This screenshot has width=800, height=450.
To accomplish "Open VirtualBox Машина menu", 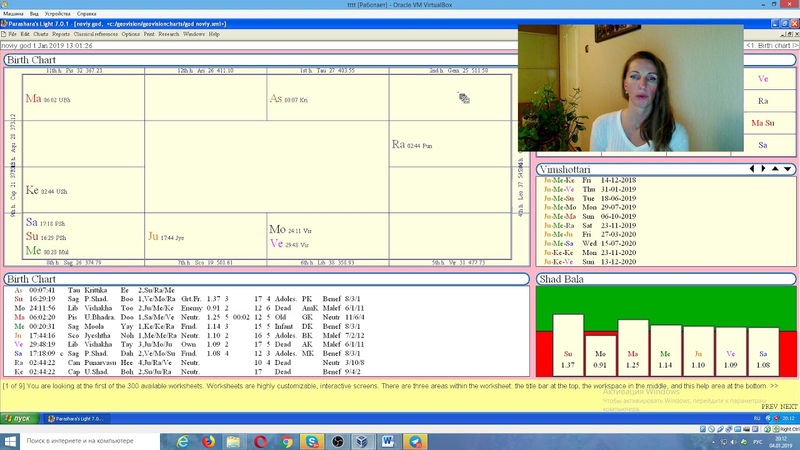I will (13, 14).
